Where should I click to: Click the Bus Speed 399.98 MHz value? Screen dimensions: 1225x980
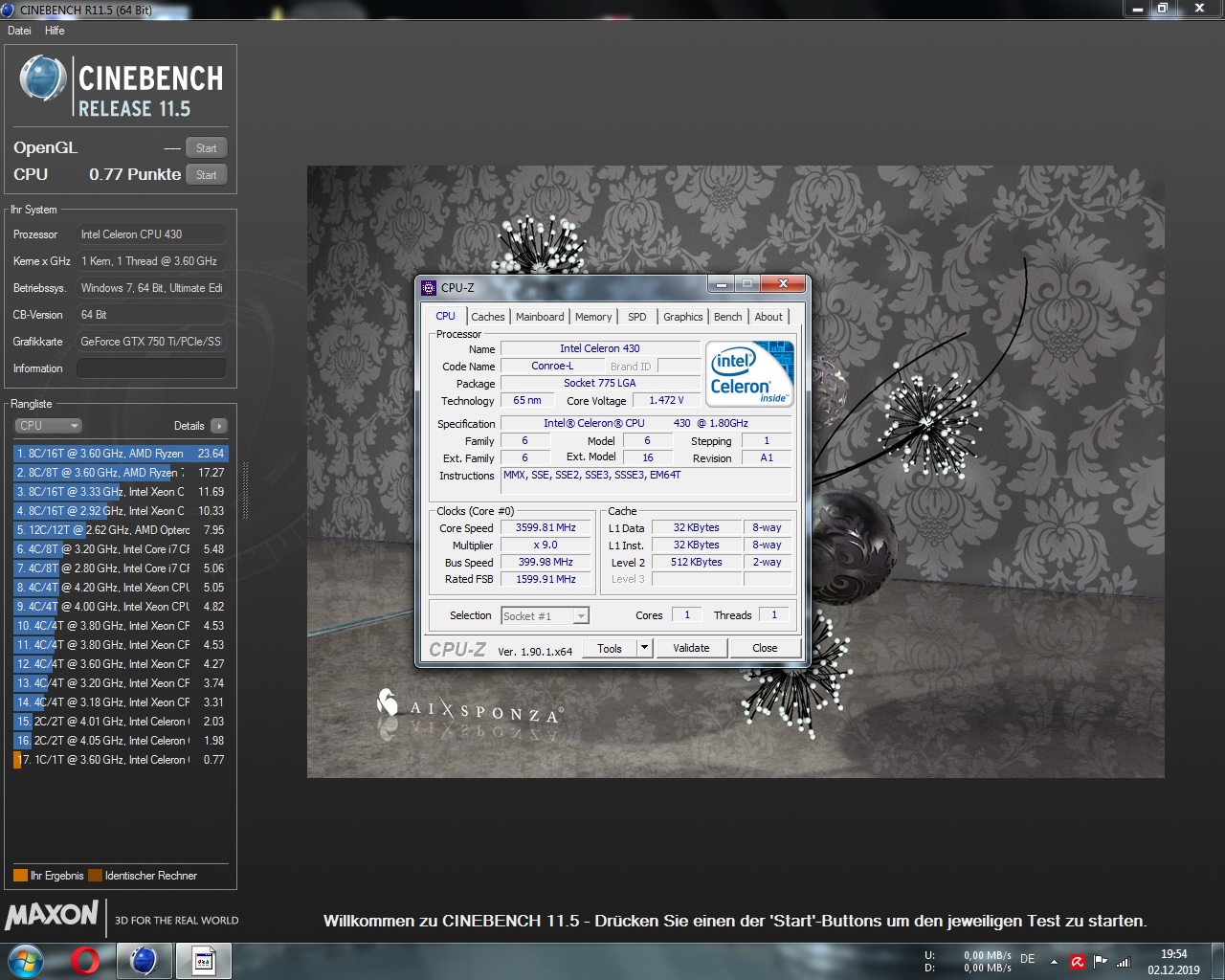pyautogui.click(x=546, y=563)
